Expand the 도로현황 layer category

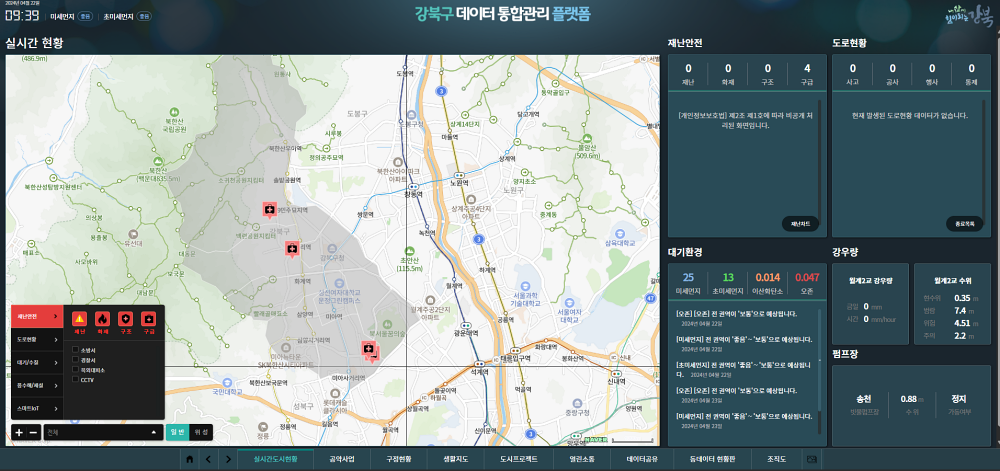click(38, 340)
